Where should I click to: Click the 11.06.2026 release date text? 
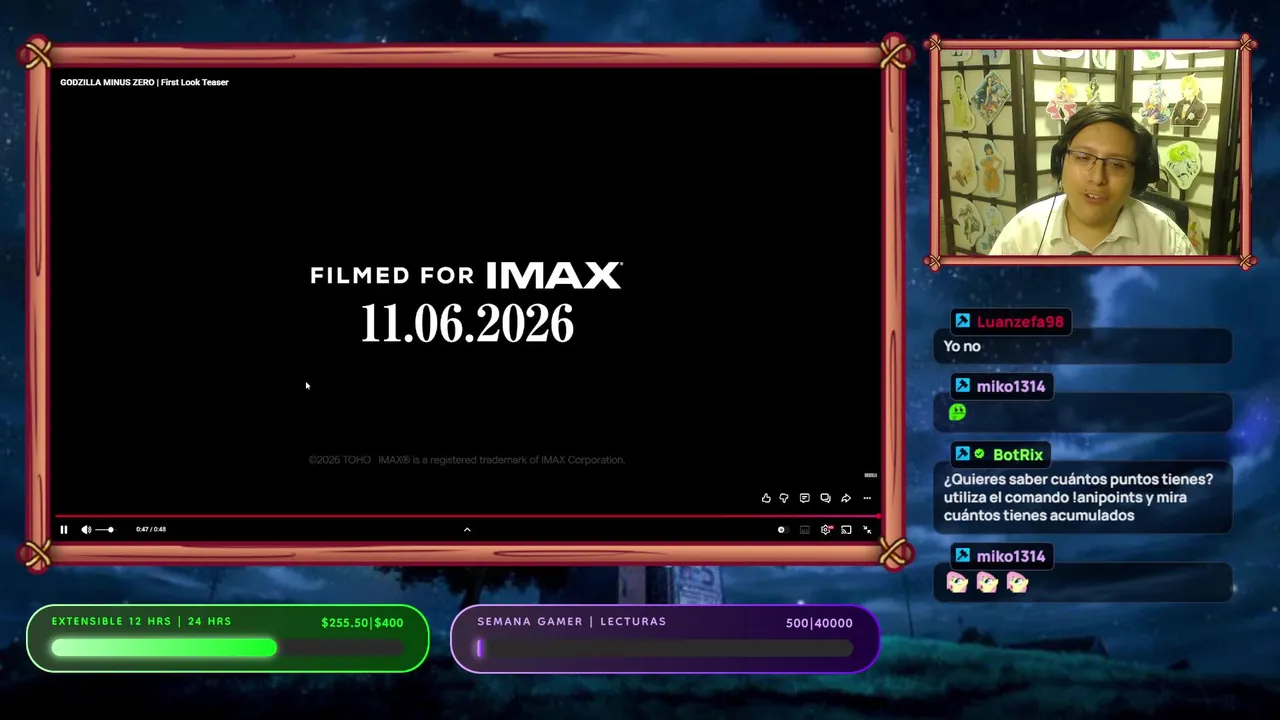[467, 324]
